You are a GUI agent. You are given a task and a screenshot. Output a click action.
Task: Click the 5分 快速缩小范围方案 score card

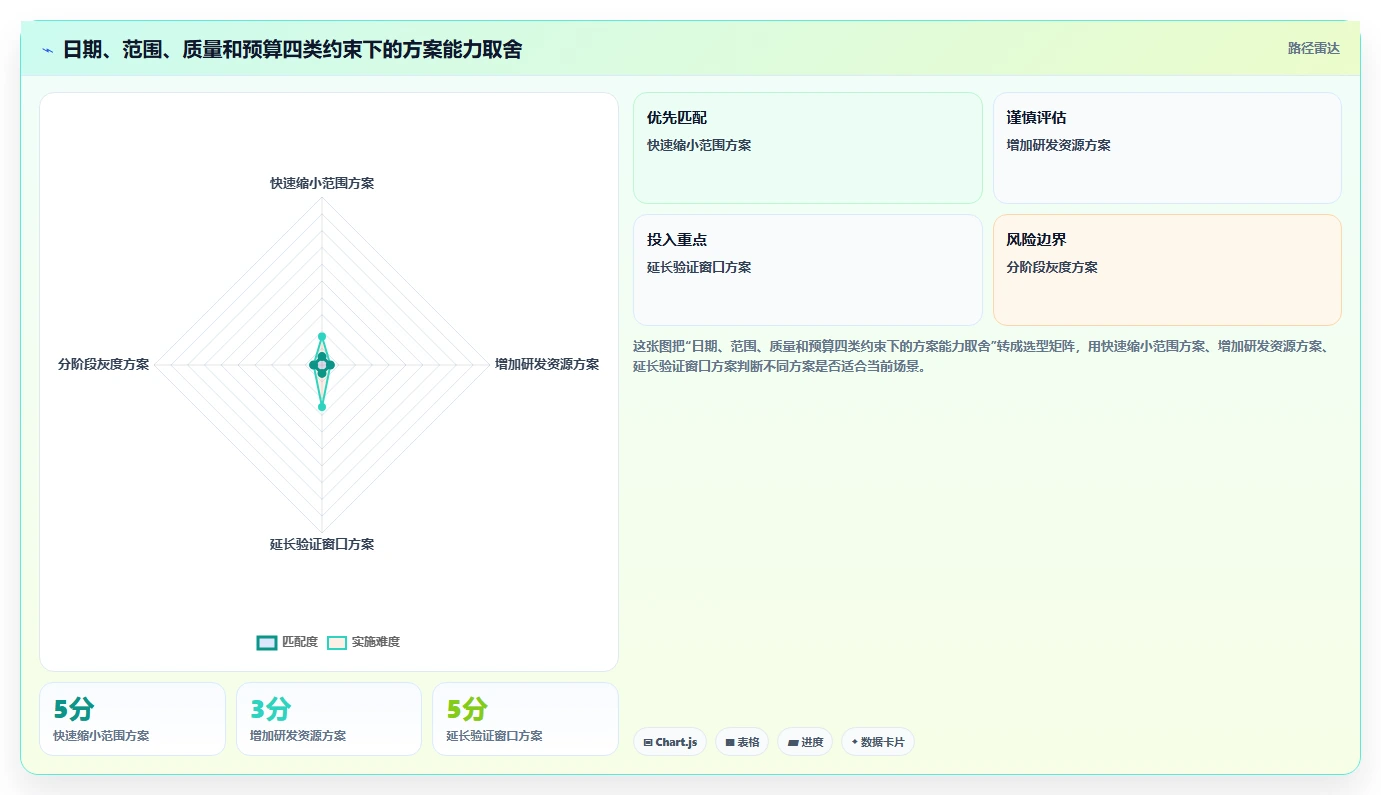point(132,719)
